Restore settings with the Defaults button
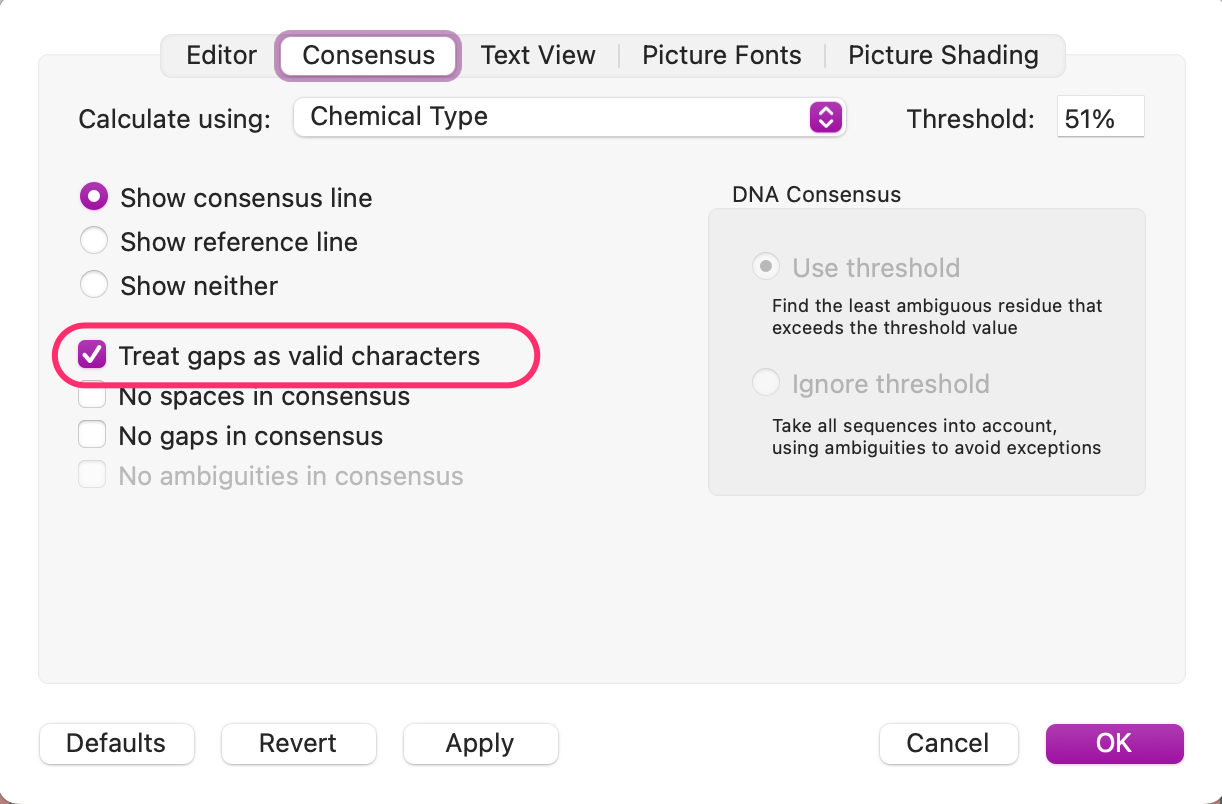Viewport: 1222px width, 804px height. [x=116, y=743]
